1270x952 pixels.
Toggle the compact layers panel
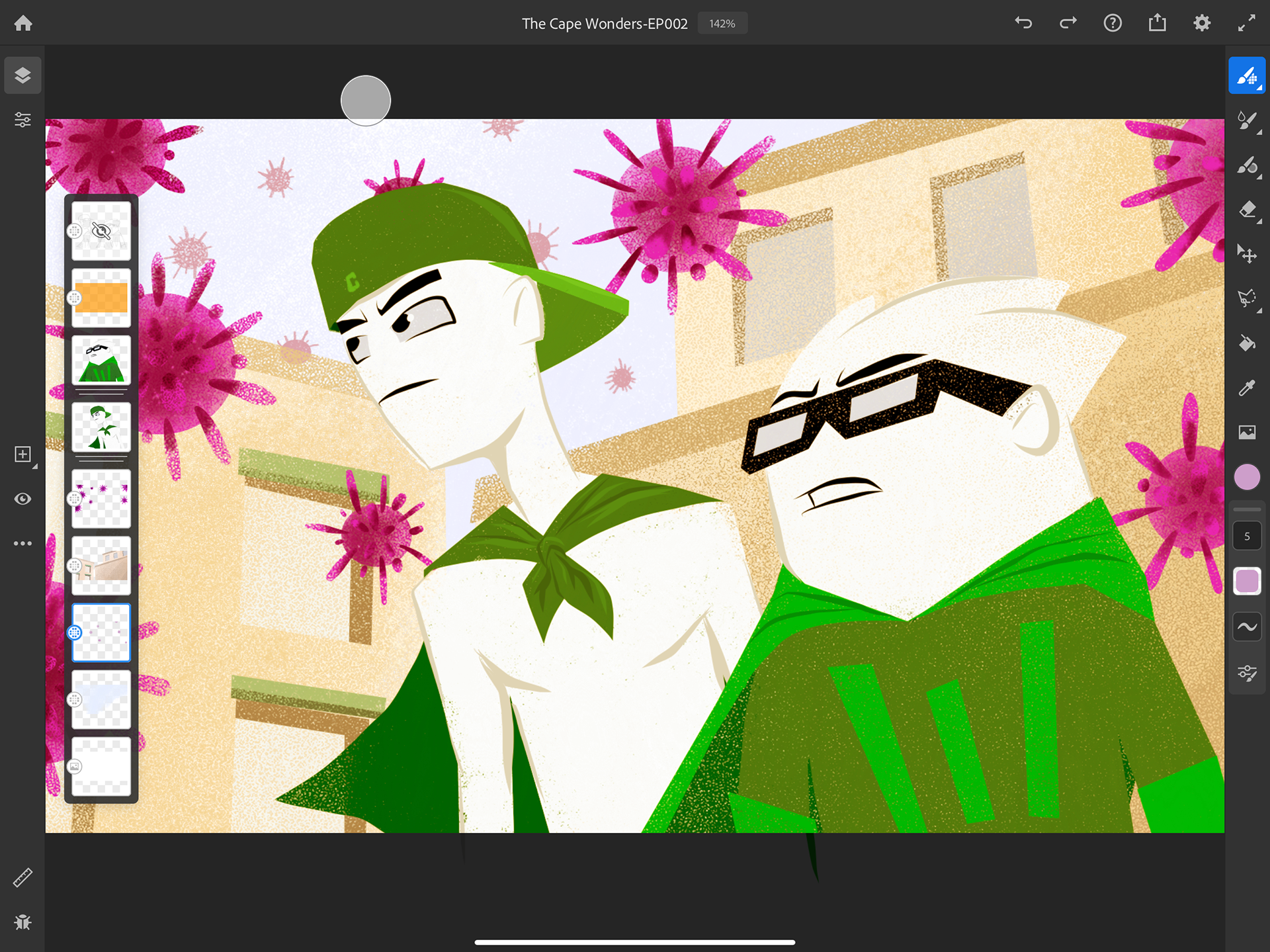pyautogui.click(x=22, y=75)
